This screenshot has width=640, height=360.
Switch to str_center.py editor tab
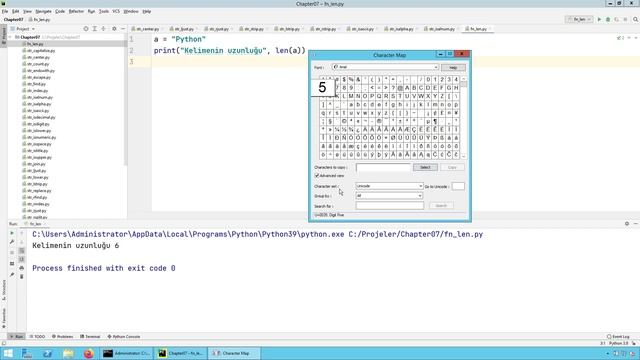(x=147, y=29)
